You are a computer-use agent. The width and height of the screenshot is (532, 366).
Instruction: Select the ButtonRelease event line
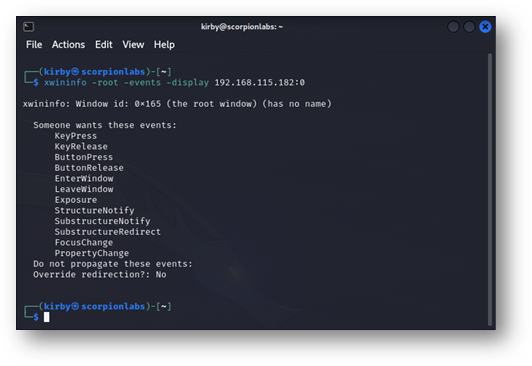pos(89,168)
